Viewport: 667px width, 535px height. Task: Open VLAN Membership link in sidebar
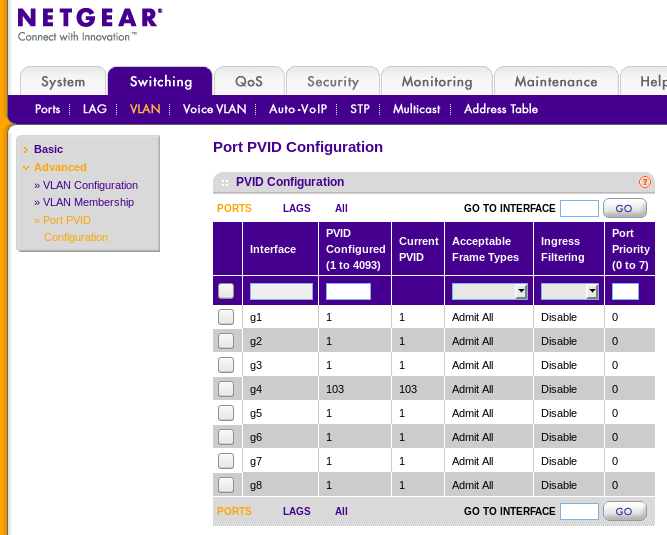pos(88,202)
